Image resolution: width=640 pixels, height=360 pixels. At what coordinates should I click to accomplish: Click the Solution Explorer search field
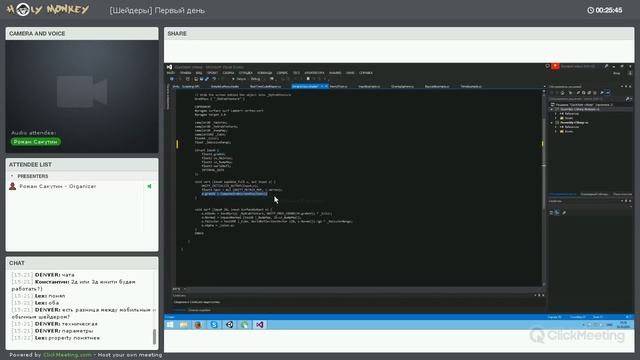(588, 99)
